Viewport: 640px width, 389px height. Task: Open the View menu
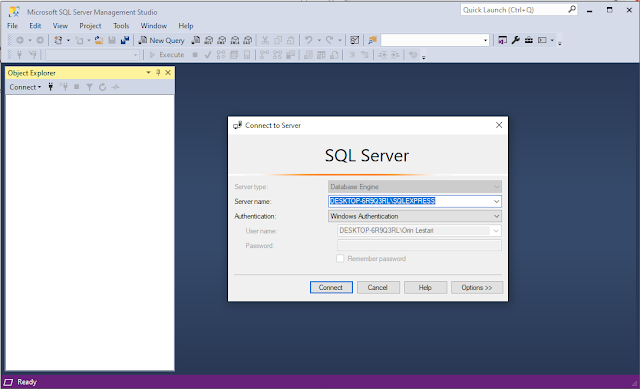coord(60,26)
